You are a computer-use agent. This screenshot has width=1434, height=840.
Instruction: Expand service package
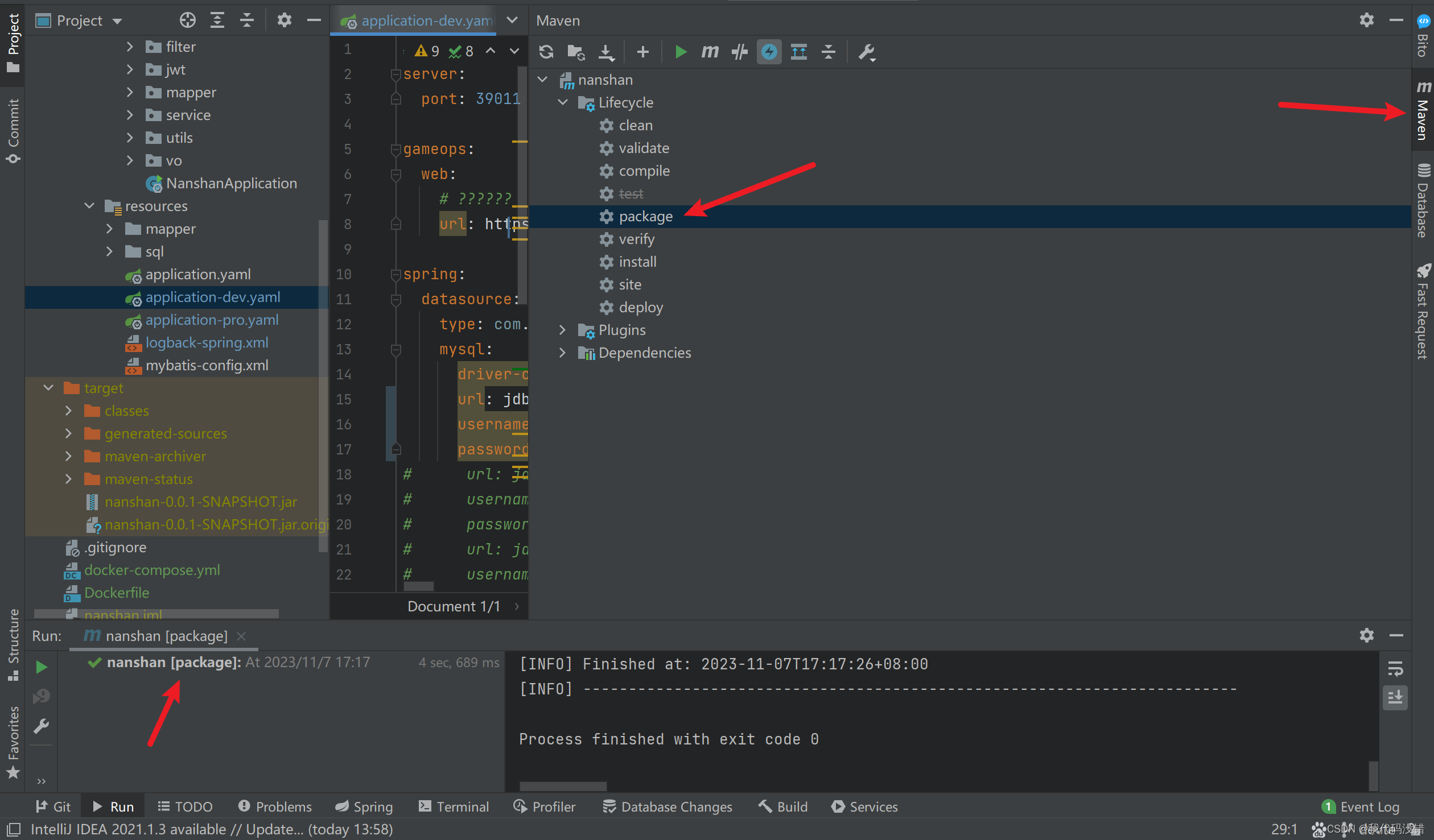(130, 115)
